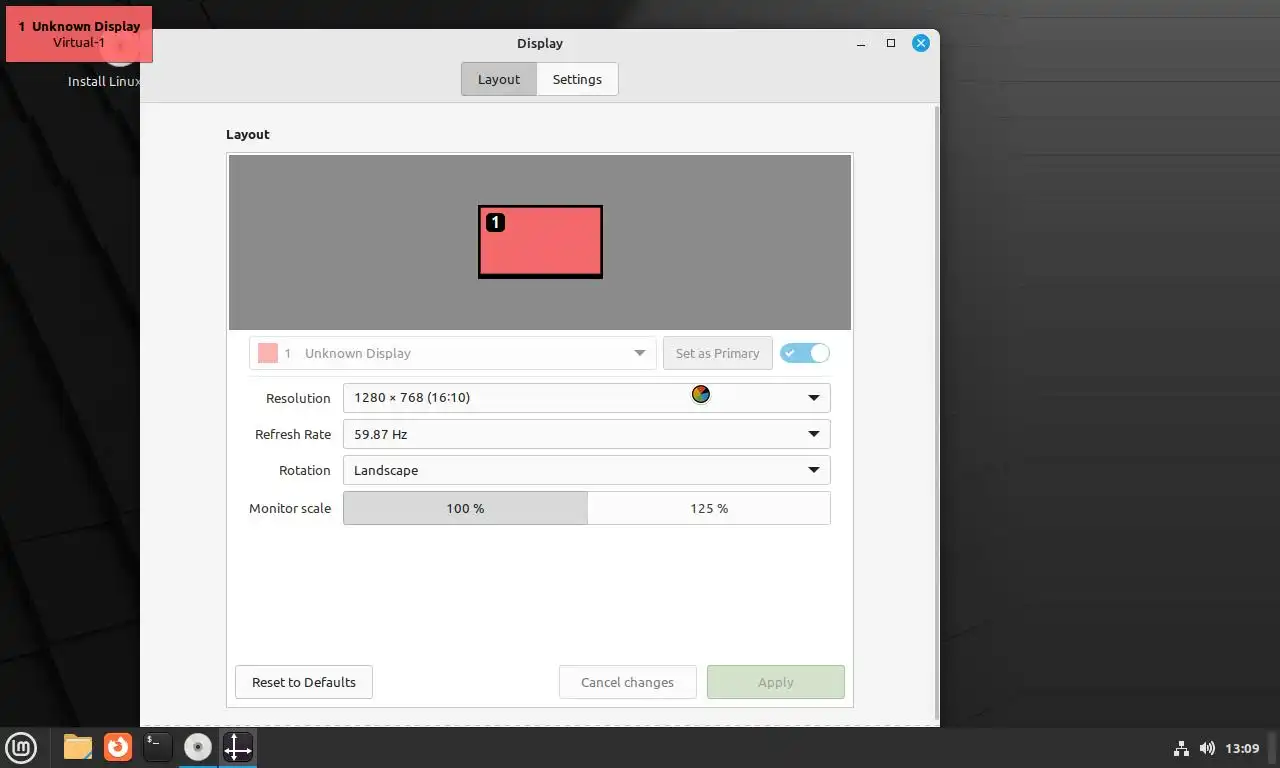Open the Linux Mint start menu
Screen dimensions: 1280x768
21,747
